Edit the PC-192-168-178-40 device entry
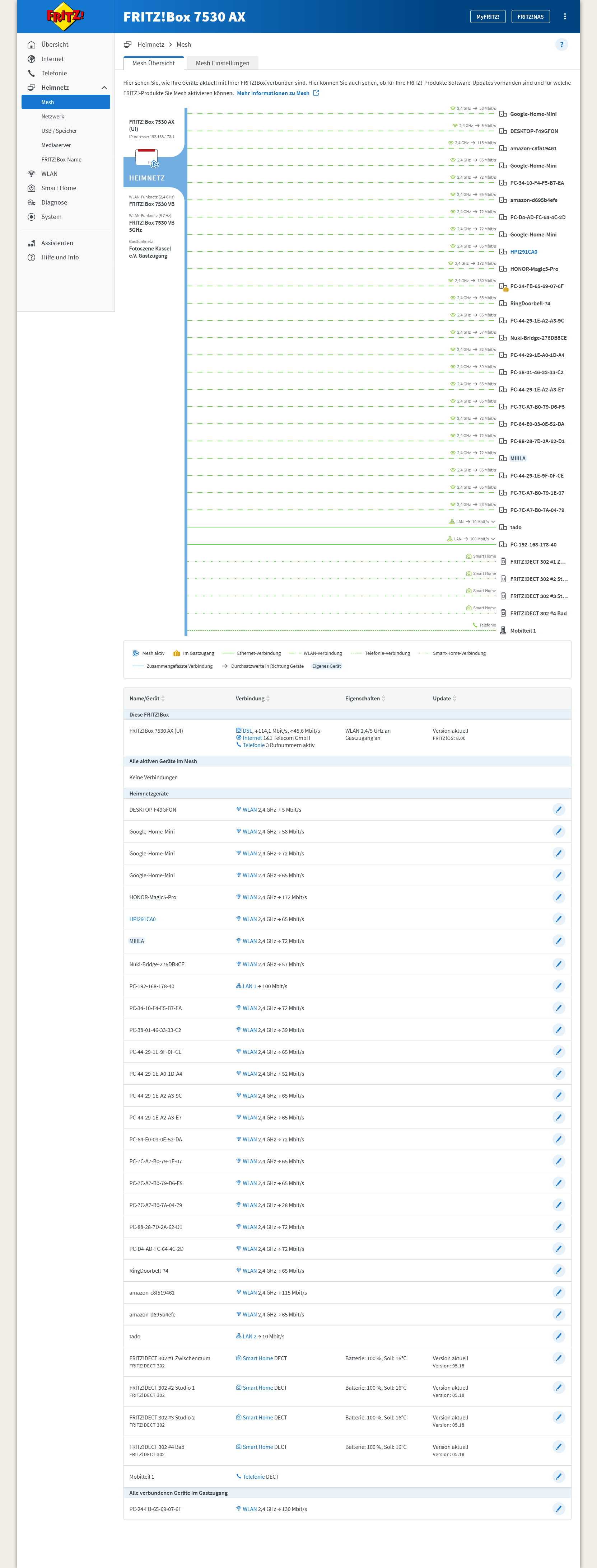The height and width of the screenshot is (1568, 597). 559,986
